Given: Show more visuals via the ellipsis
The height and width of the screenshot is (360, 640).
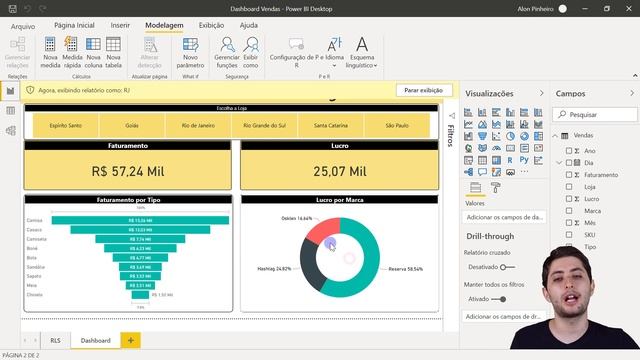Looking at the screenshot, I should pyautogui.click(x=524, y=172).
